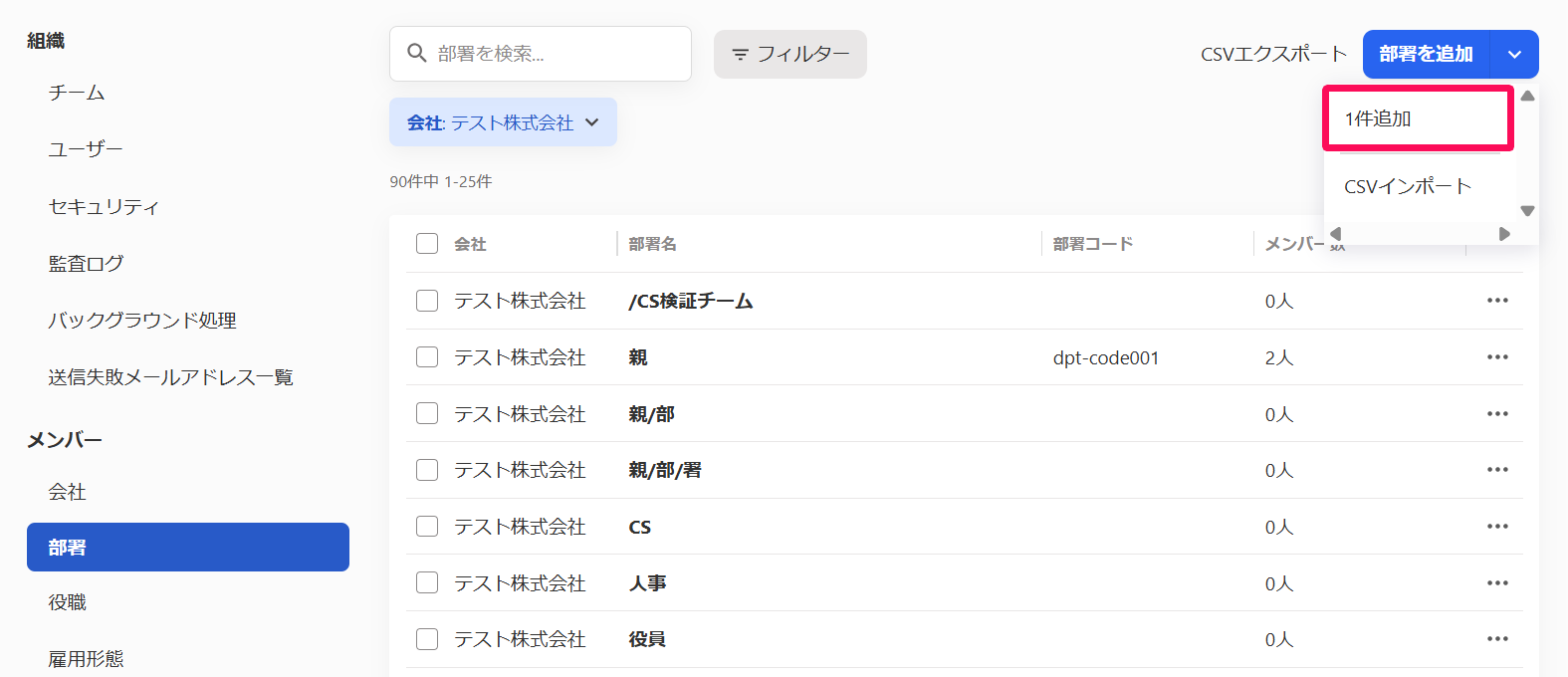Click department code dpt-code001
This screenshot has height=677, width=1568.
point(1106,357)
